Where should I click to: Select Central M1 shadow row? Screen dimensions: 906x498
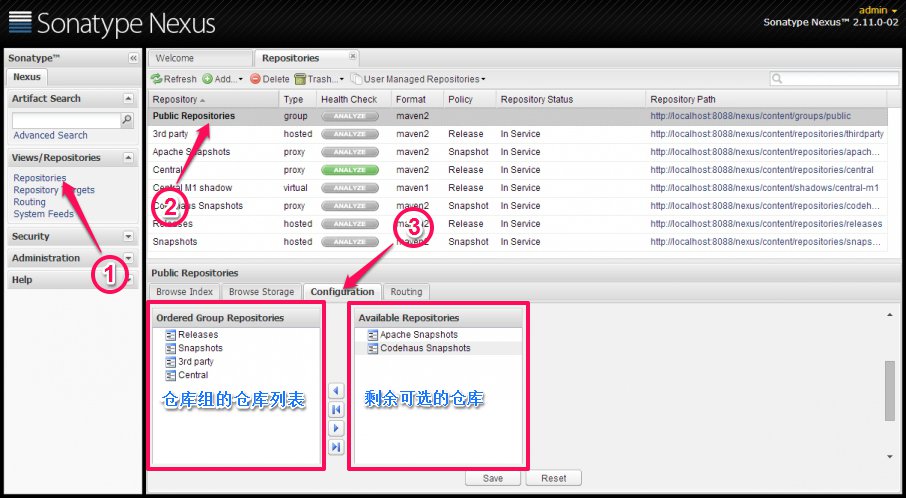518,188
